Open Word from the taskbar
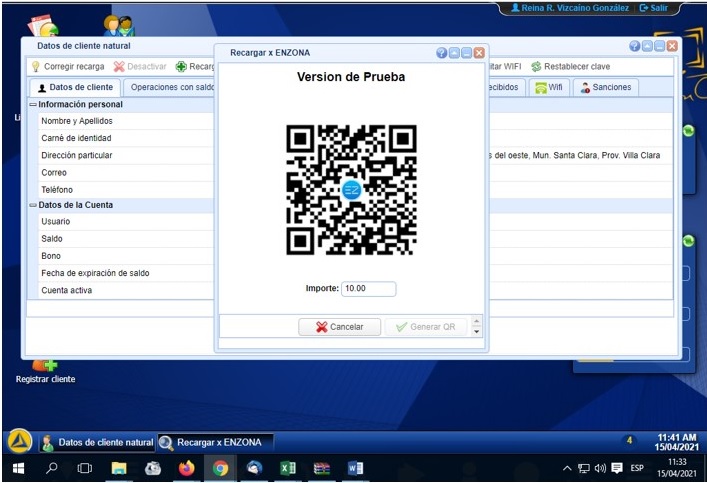The height and width of the screenshot is (483, 707). tap(355, 469)
